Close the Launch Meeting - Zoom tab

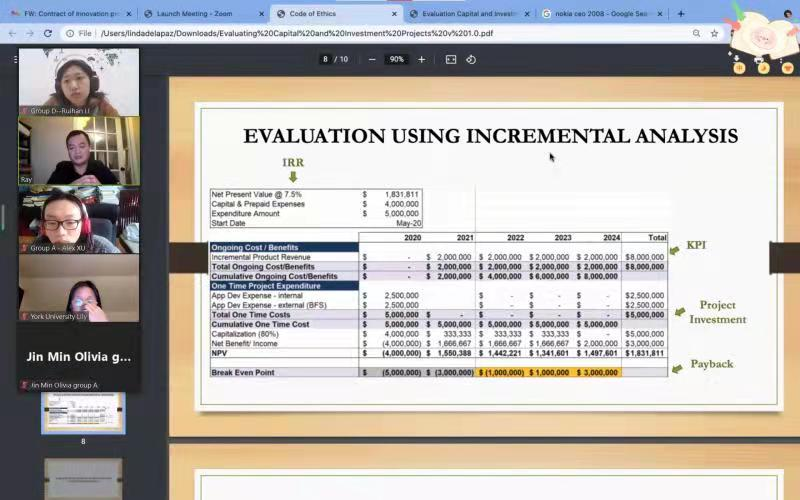click(261, 14)
